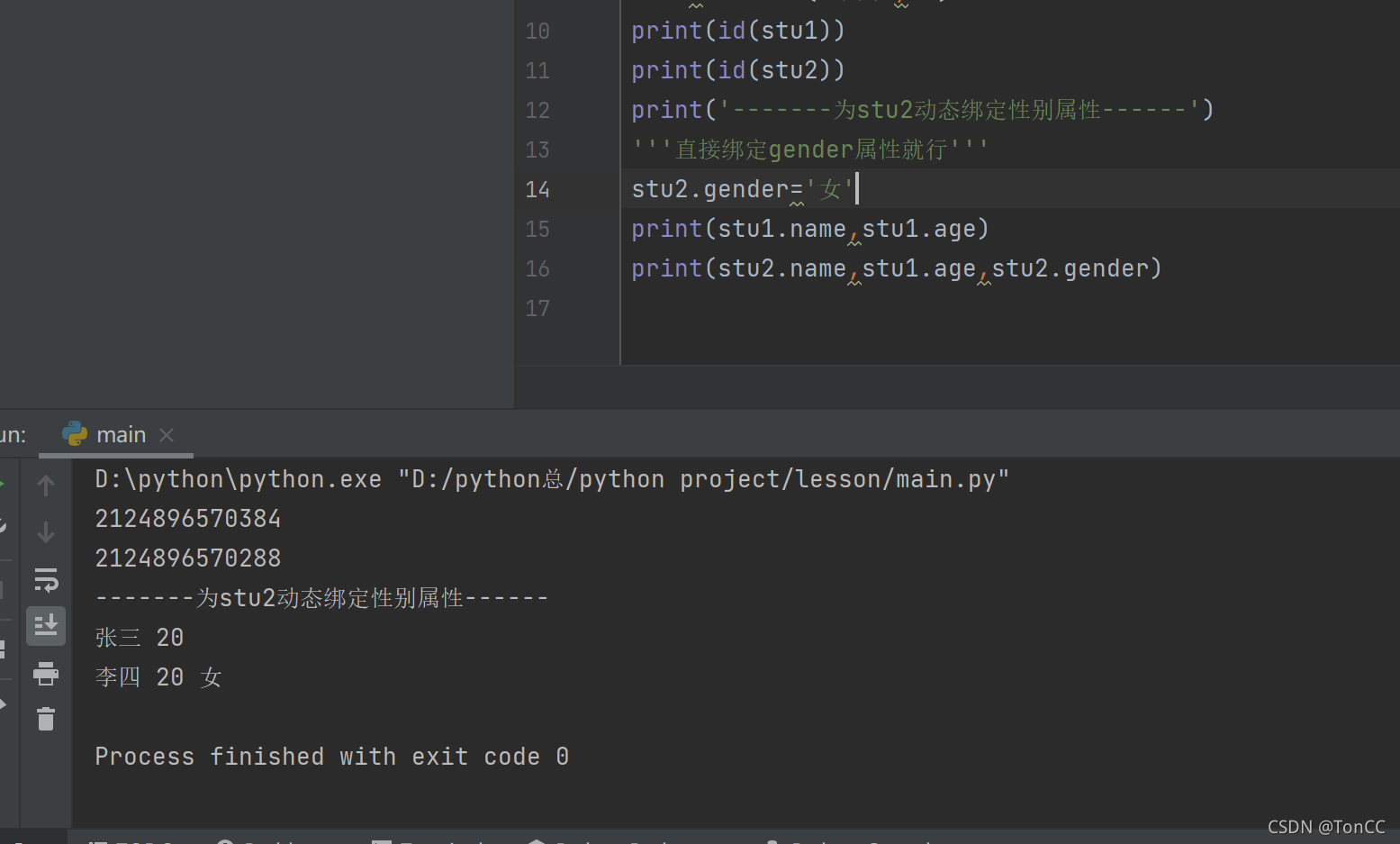Click the stu2.gender='女' code line
Screen dimensions: 1400x844
pos(743,189)
